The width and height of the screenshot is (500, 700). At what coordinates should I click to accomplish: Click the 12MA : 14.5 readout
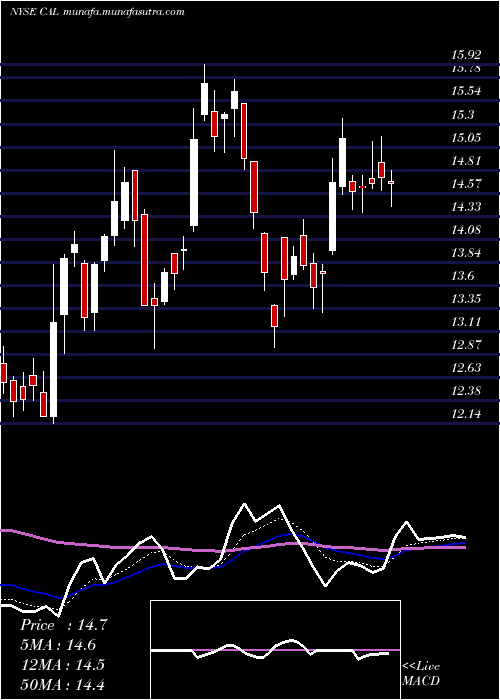[x=62, y=664]
